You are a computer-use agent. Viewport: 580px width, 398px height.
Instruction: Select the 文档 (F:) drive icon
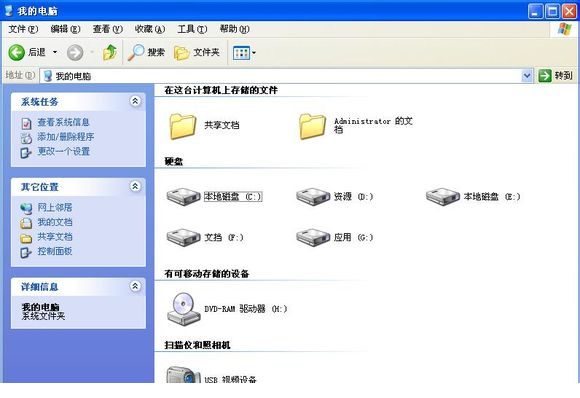[x=183, y=237]
